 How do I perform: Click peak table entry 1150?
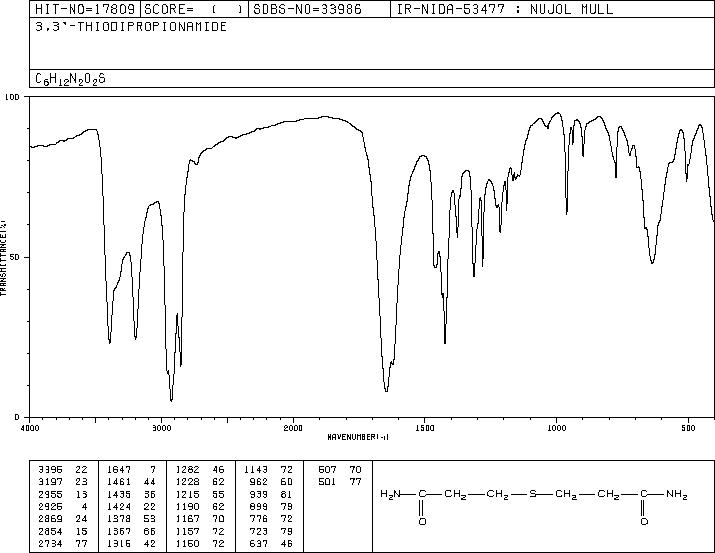[x=187, y=543]
